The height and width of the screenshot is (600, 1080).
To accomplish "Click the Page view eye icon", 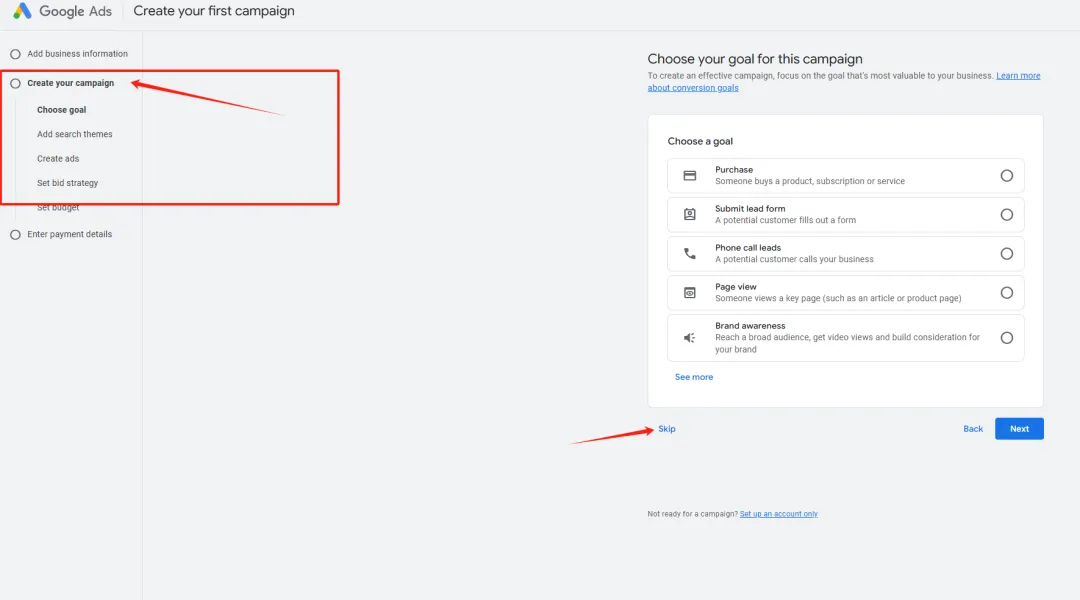I will (689, 293).
